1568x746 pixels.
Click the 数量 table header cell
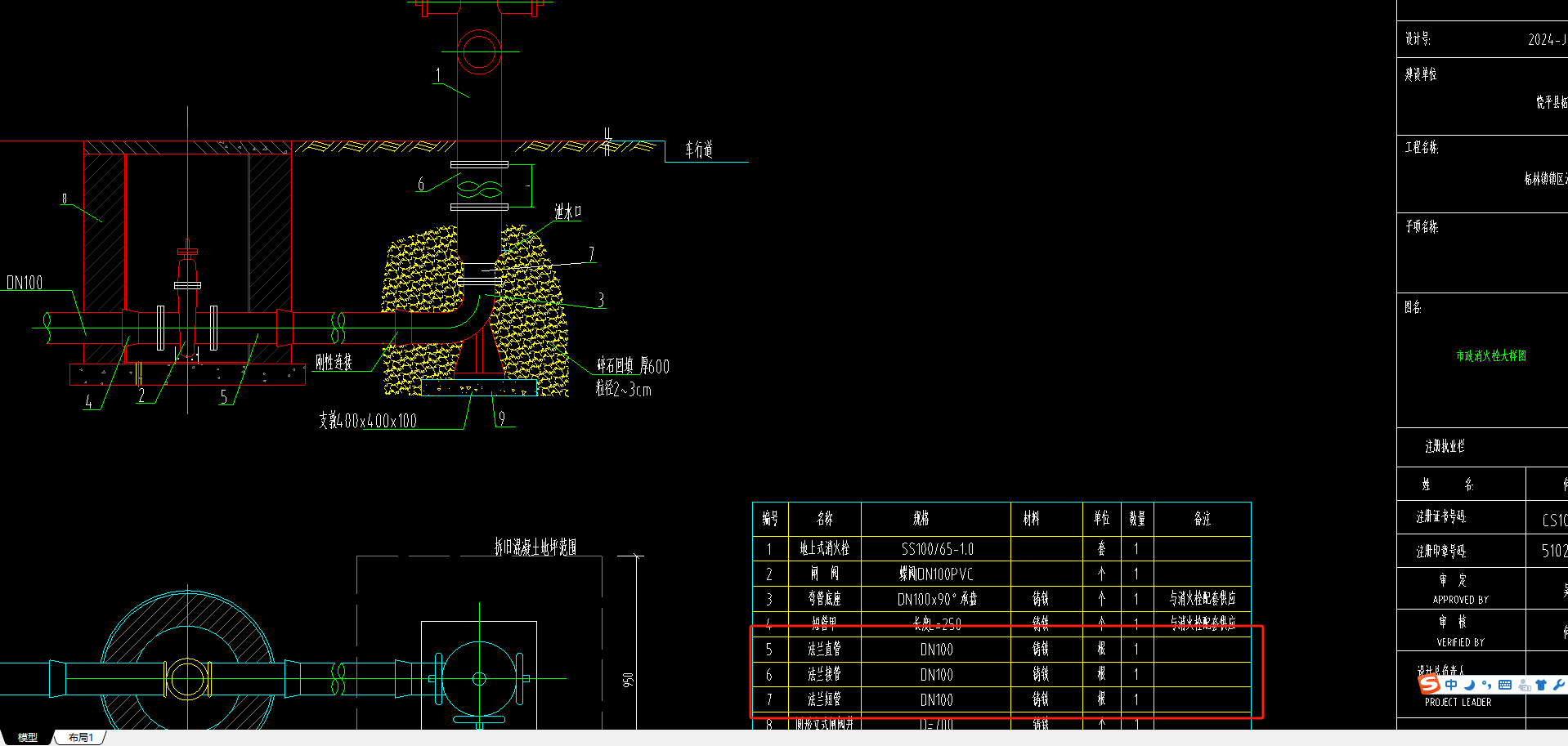coord(1137,518)
